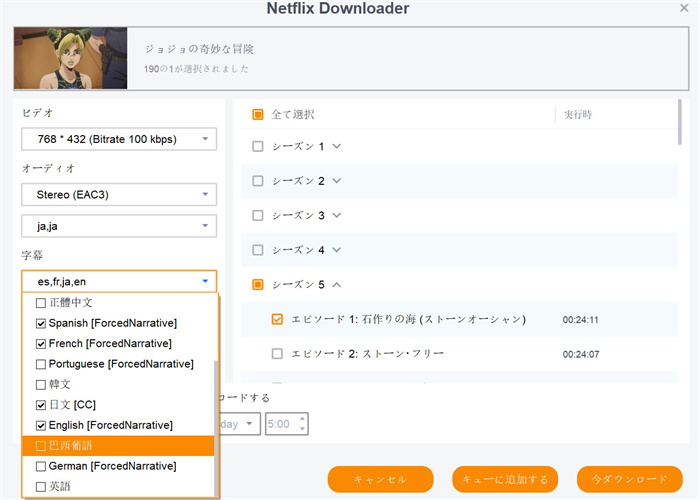This screenshot has width=700, height=500.
Task: Open the video resolution dropdown
Action: [x=119, y=139]
